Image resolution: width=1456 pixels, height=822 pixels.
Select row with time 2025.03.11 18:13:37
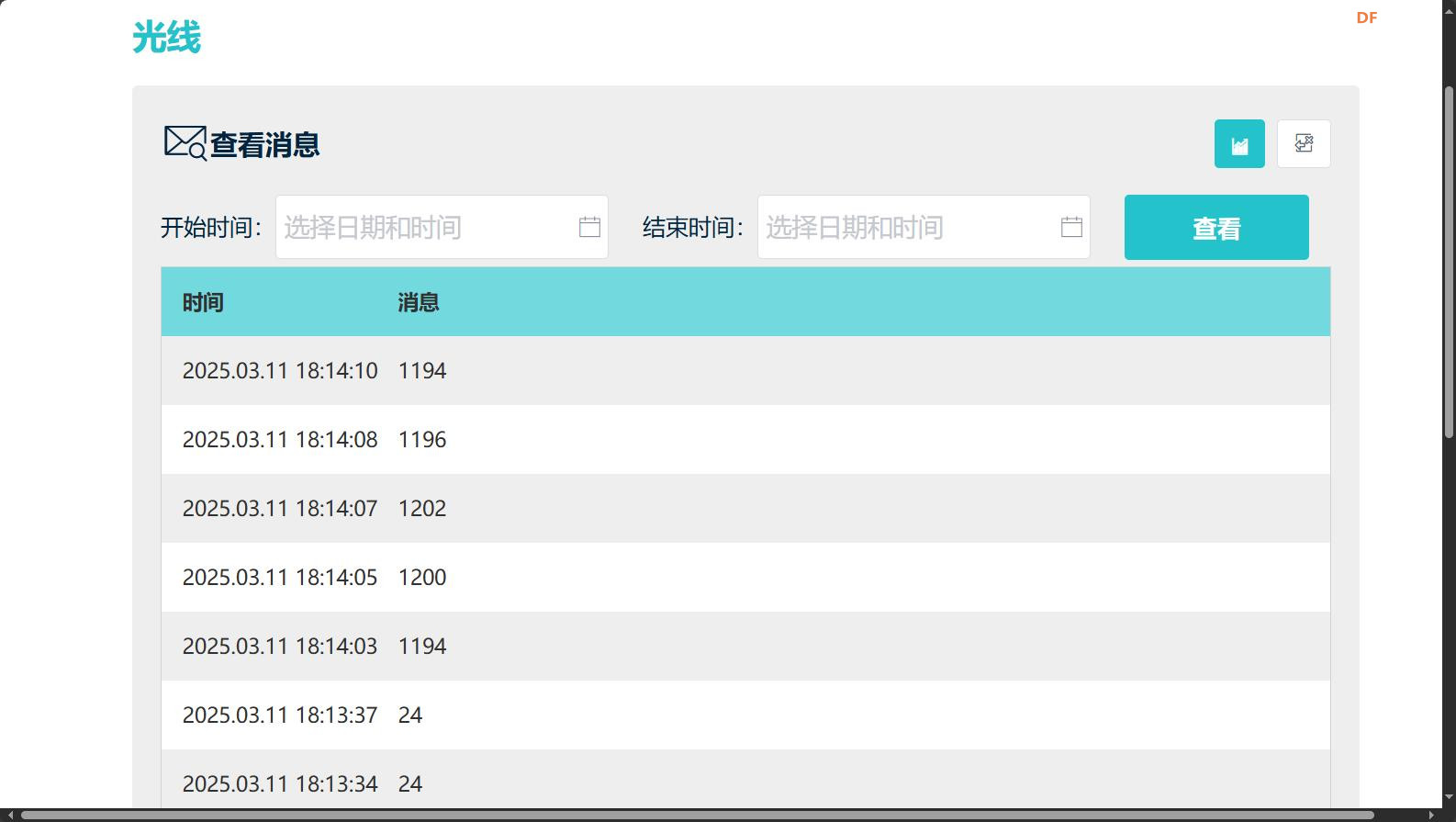coord(745,715)
